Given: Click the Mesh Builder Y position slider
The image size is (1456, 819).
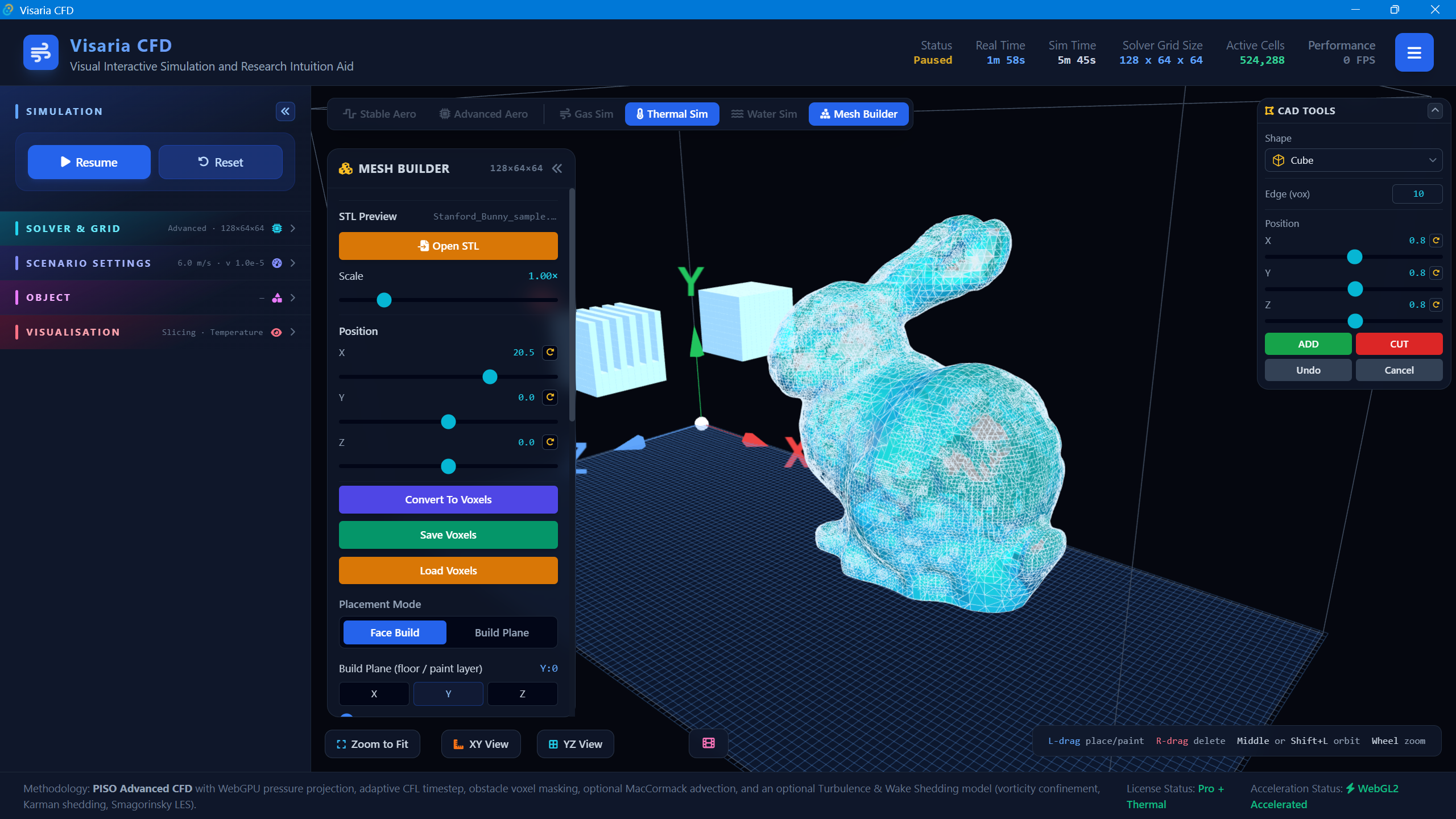Looking at the screenshot, I should [x=448, y=421].
